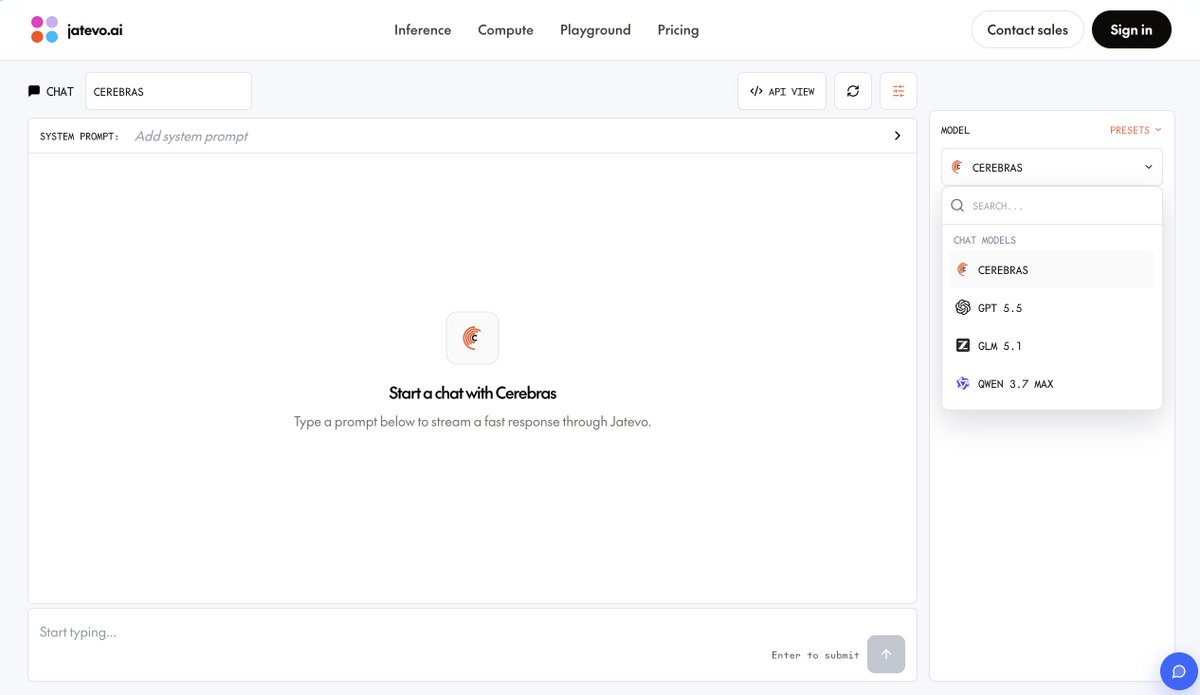
Task: Open the API View button
Action: tap(782, 91)
